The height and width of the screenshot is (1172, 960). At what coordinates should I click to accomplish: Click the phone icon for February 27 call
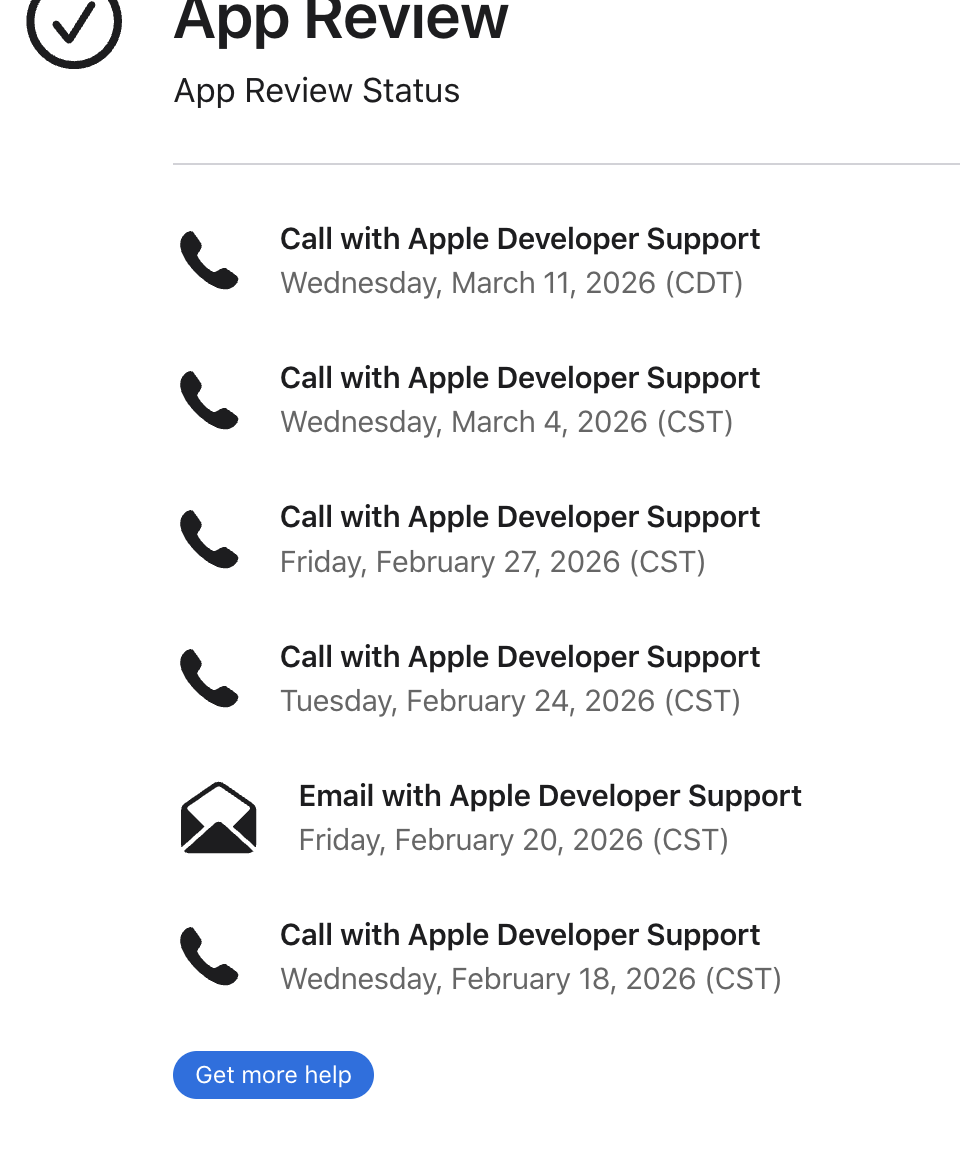coord(209,539)
